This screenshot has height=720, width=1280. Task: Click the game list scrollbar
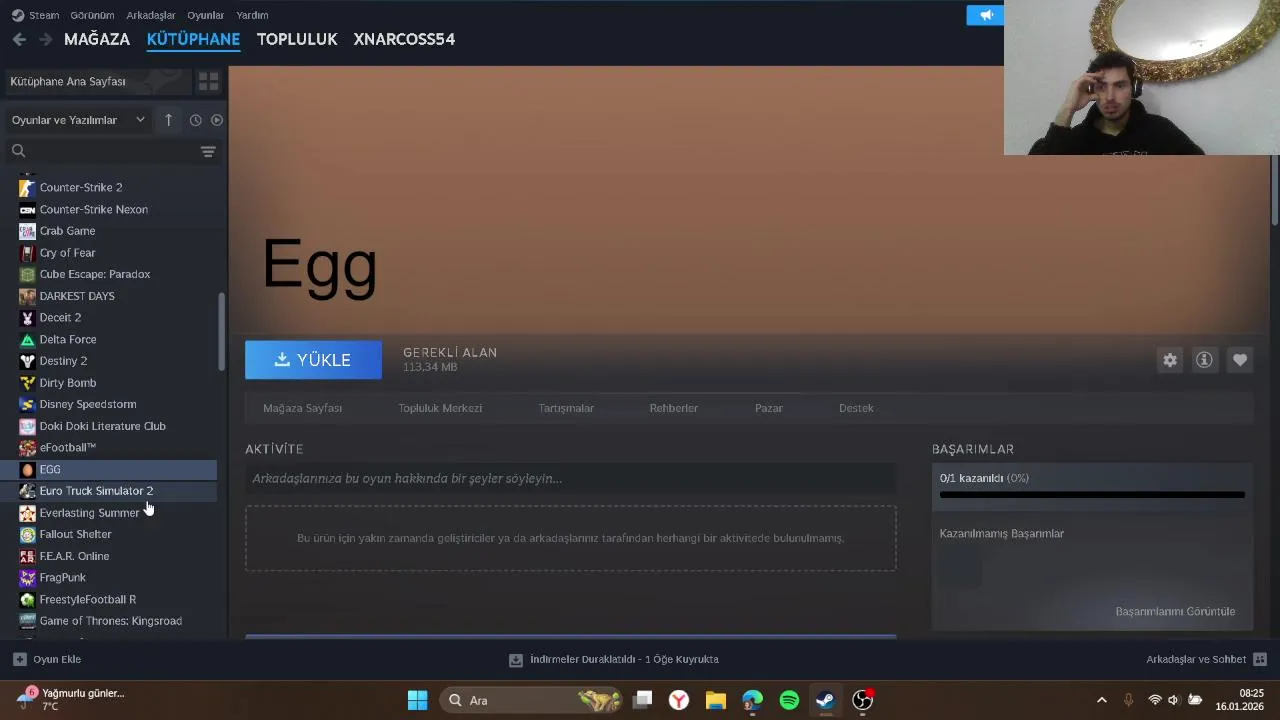222,330
